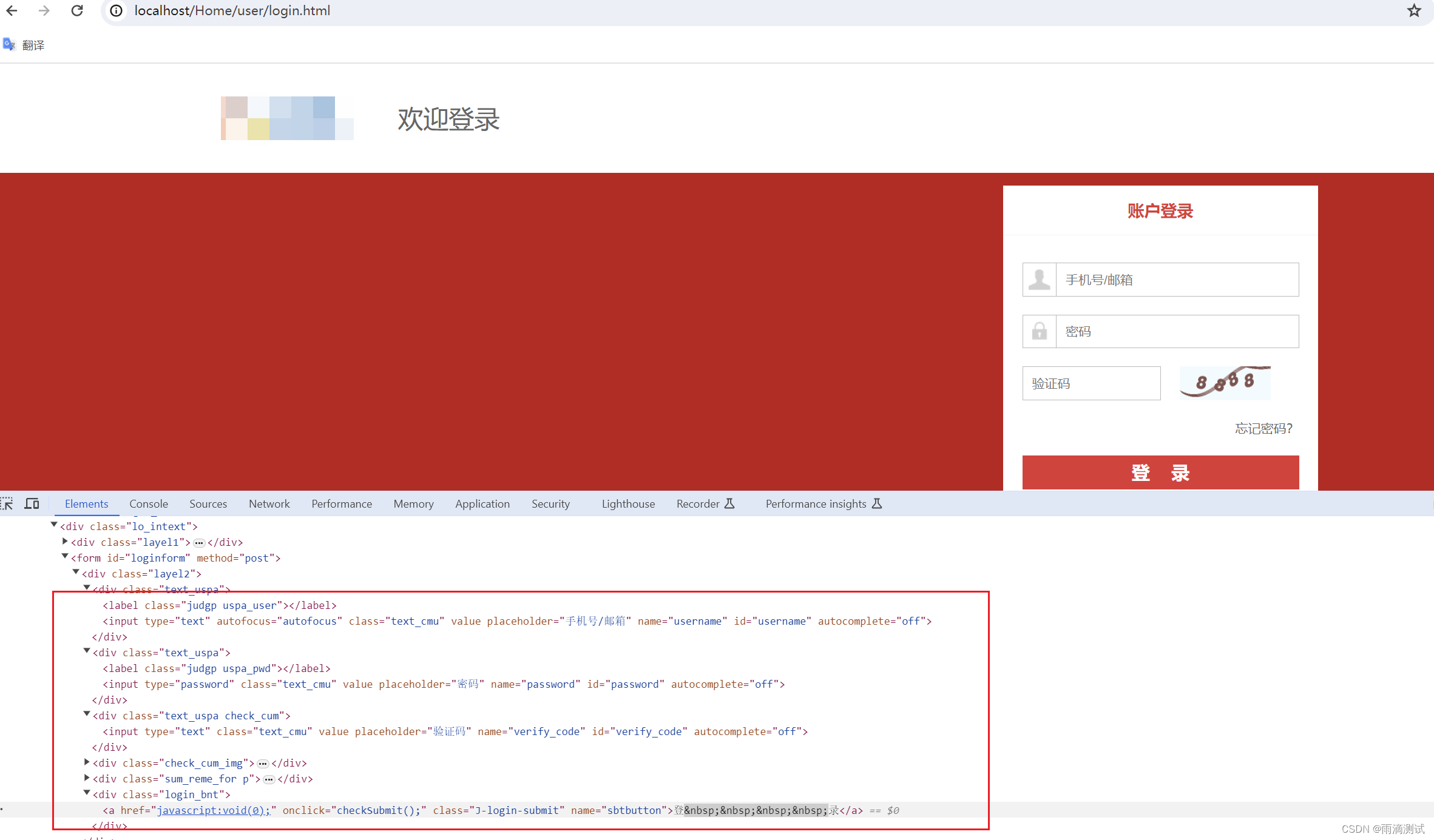1434x840 pixels.
Task: Focus the 手机号/邮箱 username field
Action: (x=1176, y=280)
